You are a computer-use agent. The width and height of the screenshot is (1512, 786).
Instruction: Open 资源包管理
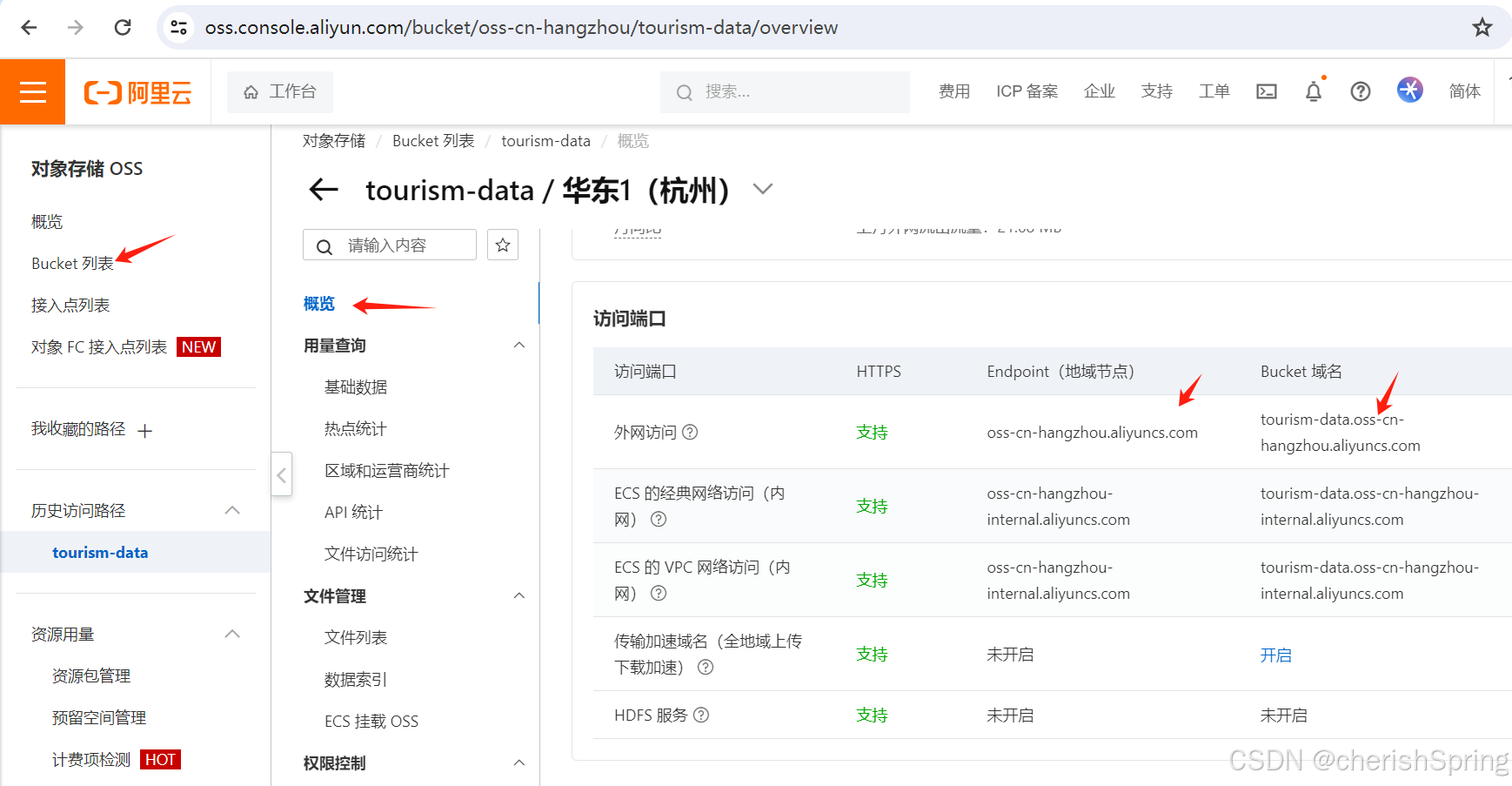click(x=91, y=676)
